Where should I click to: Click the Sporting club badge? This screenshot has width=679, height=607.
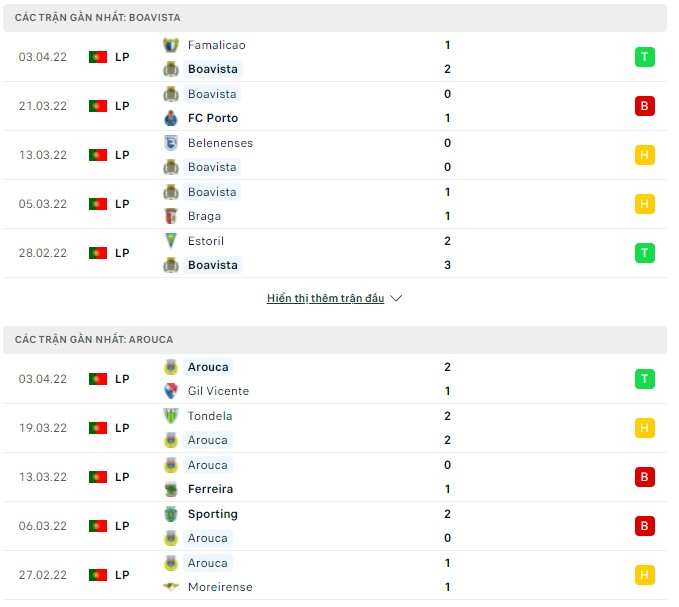point(170,514)
